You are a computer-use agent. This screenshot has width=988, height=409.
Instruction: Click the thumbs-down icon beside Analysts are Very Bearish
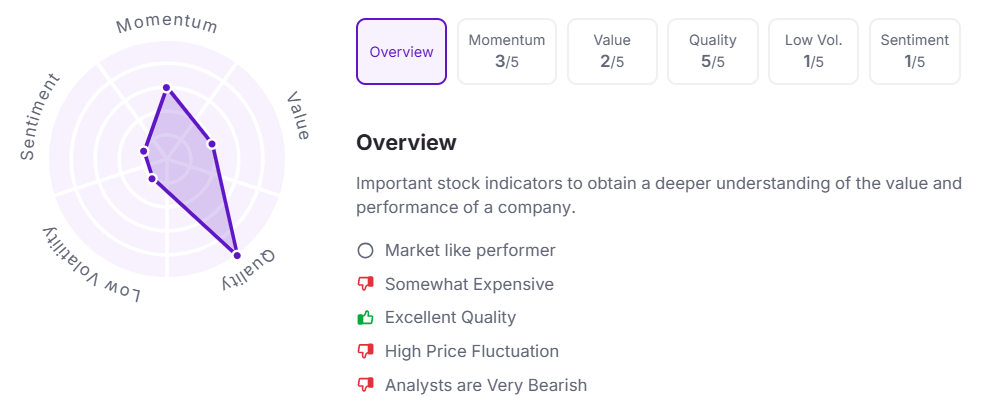point(365,385)
